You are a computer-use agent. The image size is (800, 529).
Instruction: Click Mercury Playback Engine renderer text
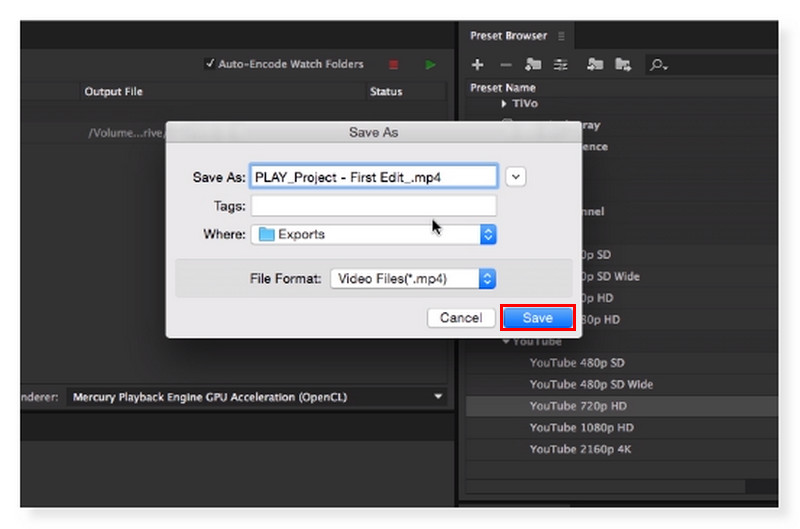(210, 397)
